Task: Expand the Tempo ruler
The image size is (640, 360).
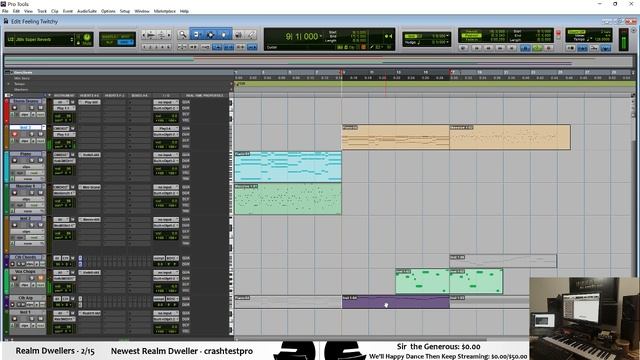Action: click(x=9, y=84)
